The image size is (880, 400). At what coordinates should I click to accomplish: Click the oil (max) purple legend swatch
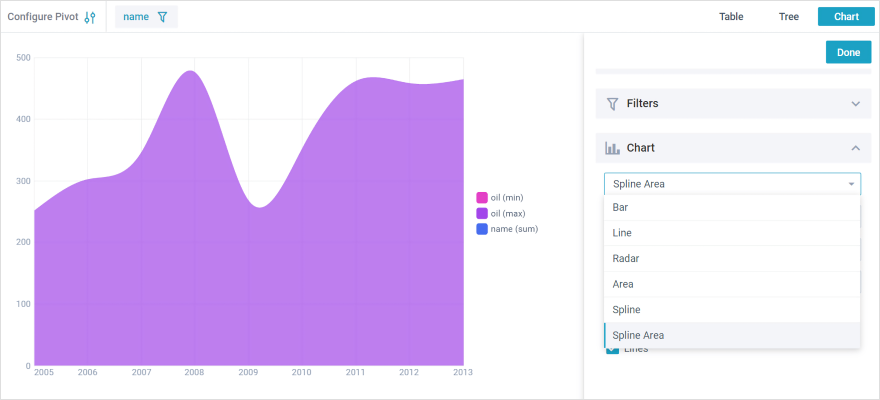click(x=482, y=213)
